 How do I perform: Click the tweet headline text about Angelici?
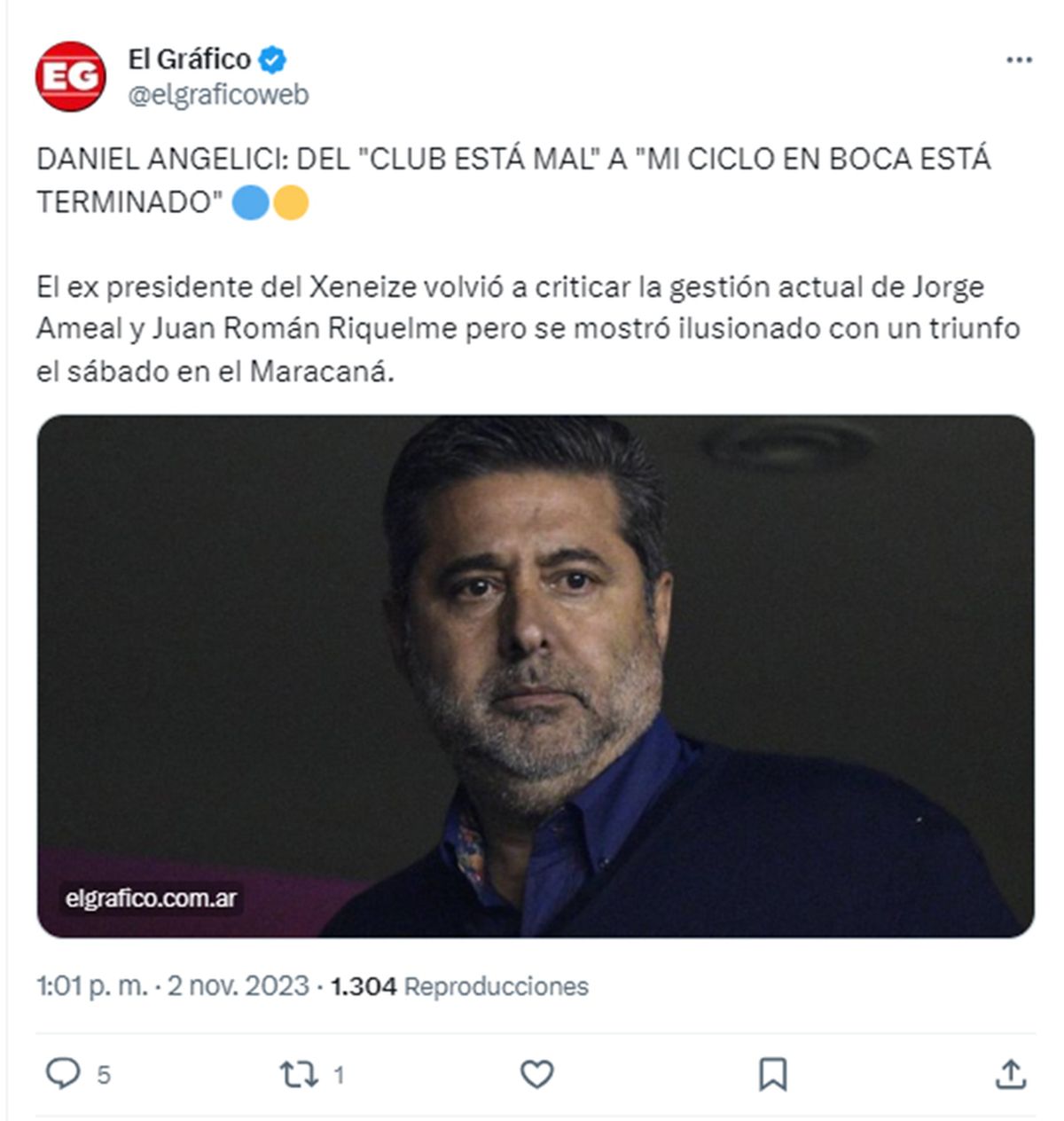point(513,181)
